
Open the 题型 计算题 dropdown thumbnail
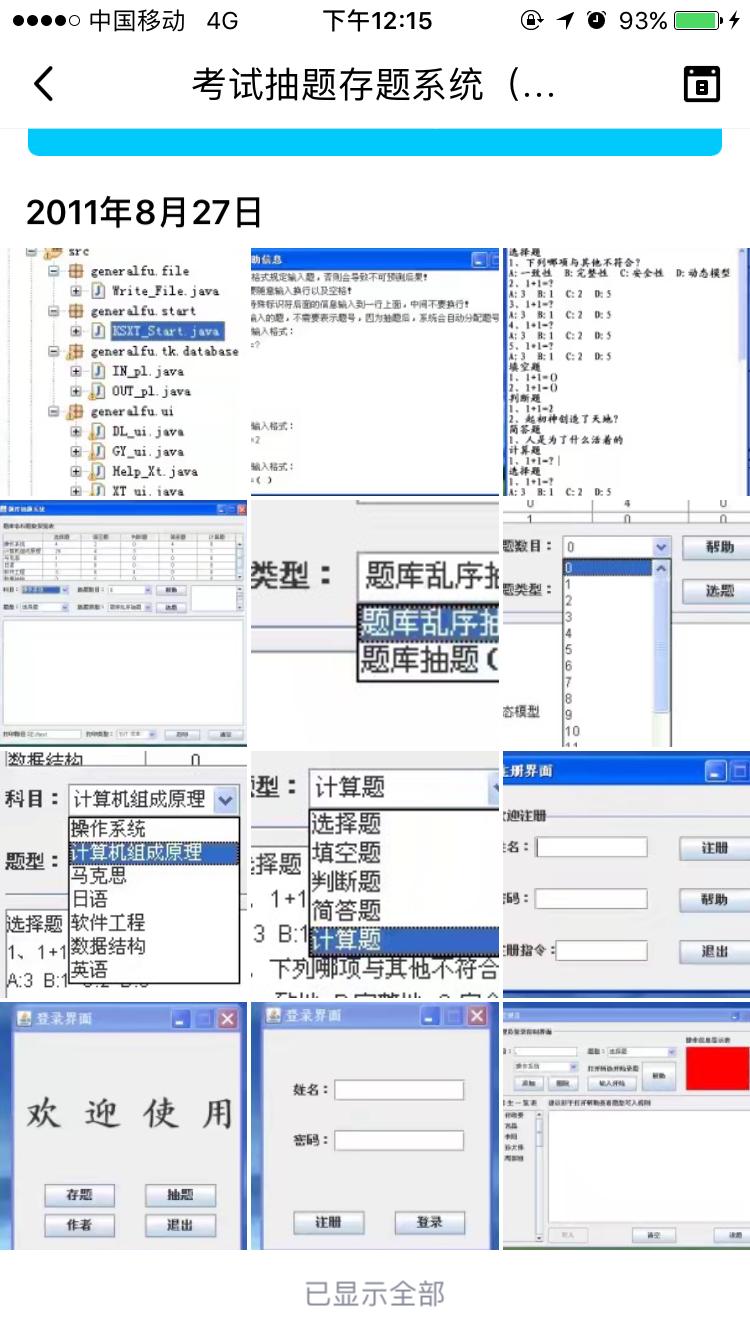pyautogui.click(x=375, y=875)
